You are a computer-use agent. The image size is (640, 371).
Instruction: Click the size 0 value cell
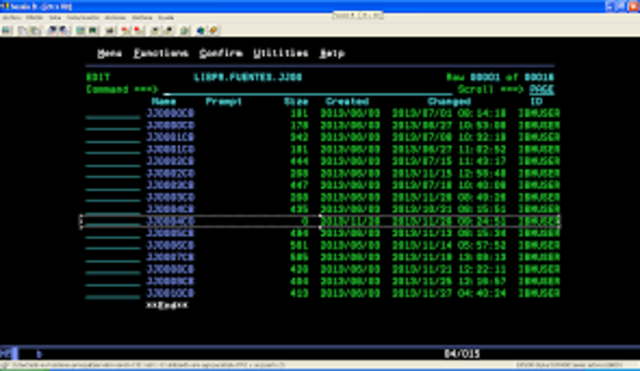tap(304, 222)
